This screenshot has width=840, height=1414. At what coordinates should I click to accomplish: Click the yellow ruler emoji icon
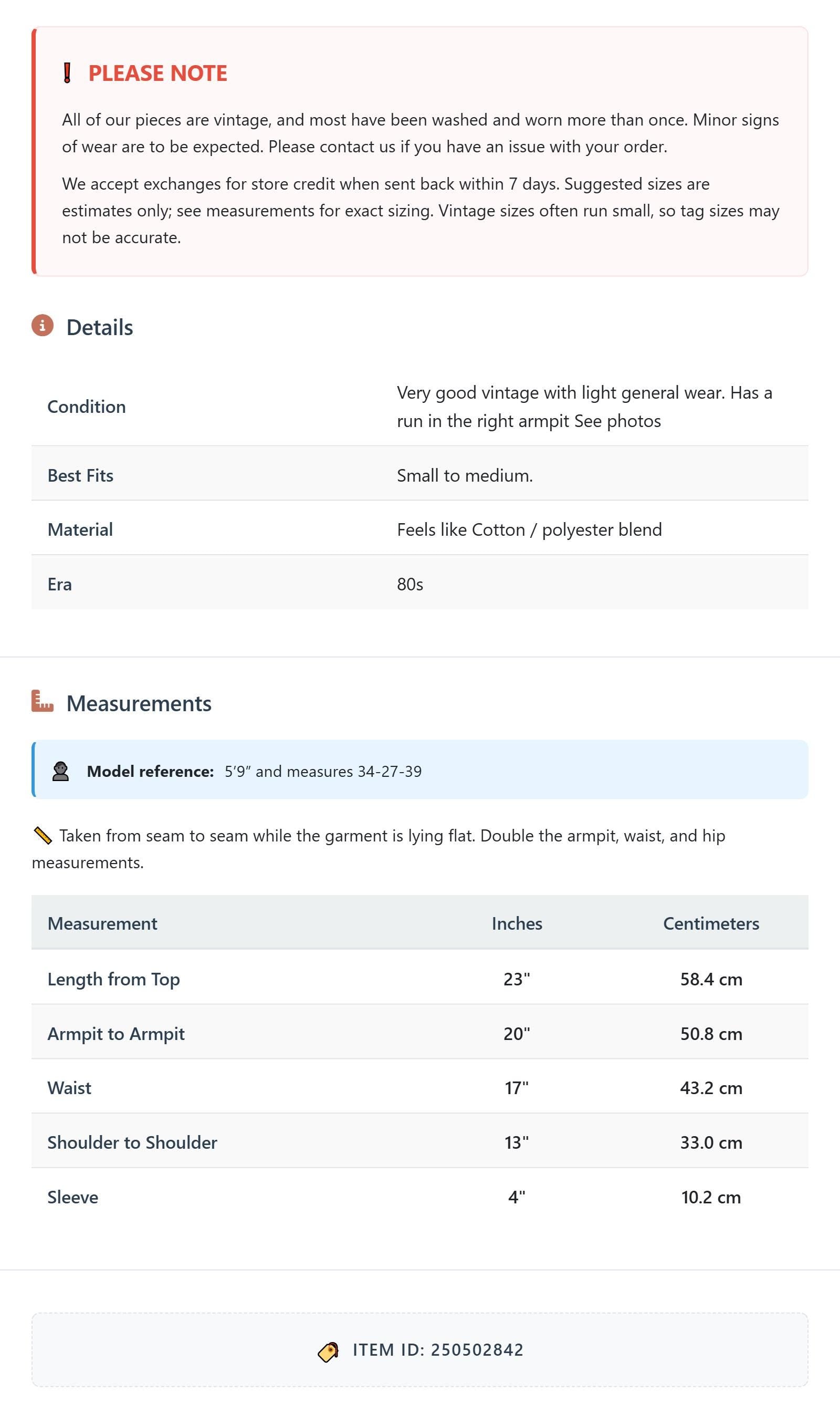pyautogui.click(x=43, y=836)
